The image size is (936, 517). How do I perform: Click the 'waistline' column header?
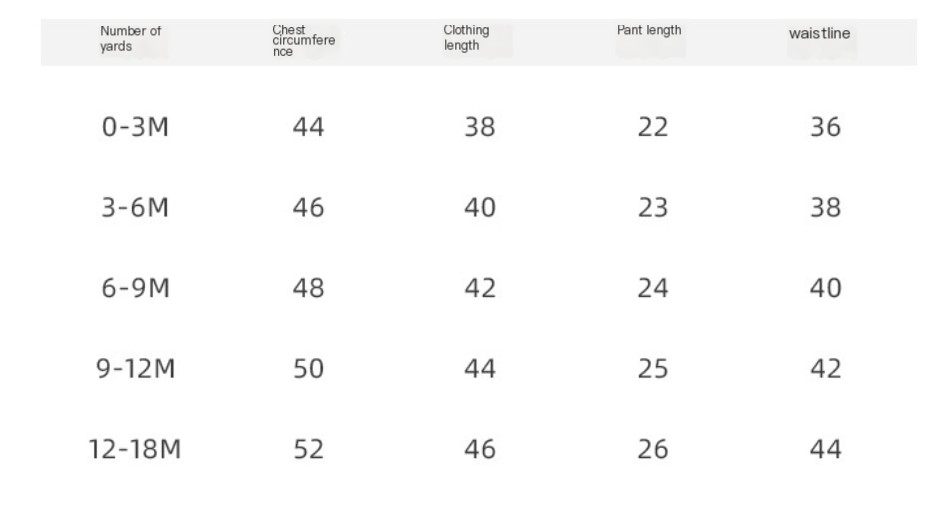tap(819, 34)
